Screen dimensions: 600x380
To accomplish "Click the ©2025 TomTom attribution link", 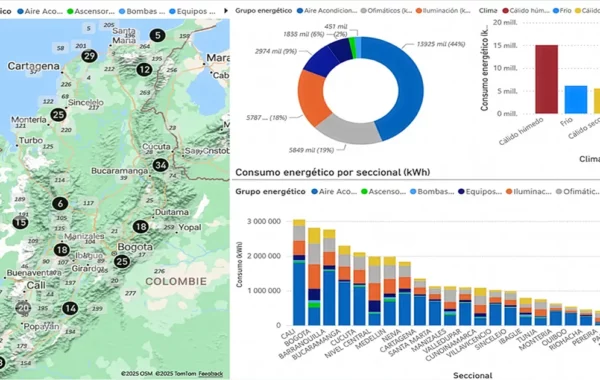I will (176, 373).
